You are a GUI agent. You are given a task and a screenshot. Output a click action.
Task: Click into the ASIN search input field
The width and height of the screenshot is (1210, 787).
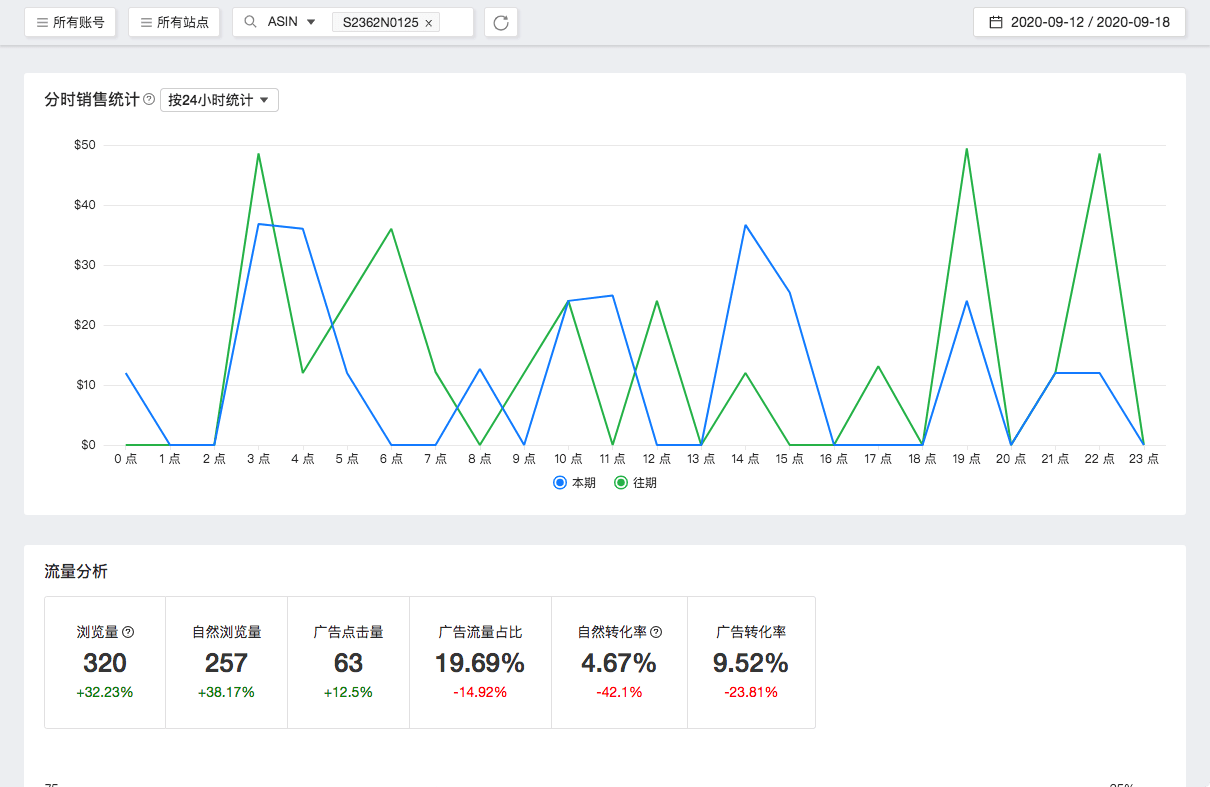click(x=455, y=22)
